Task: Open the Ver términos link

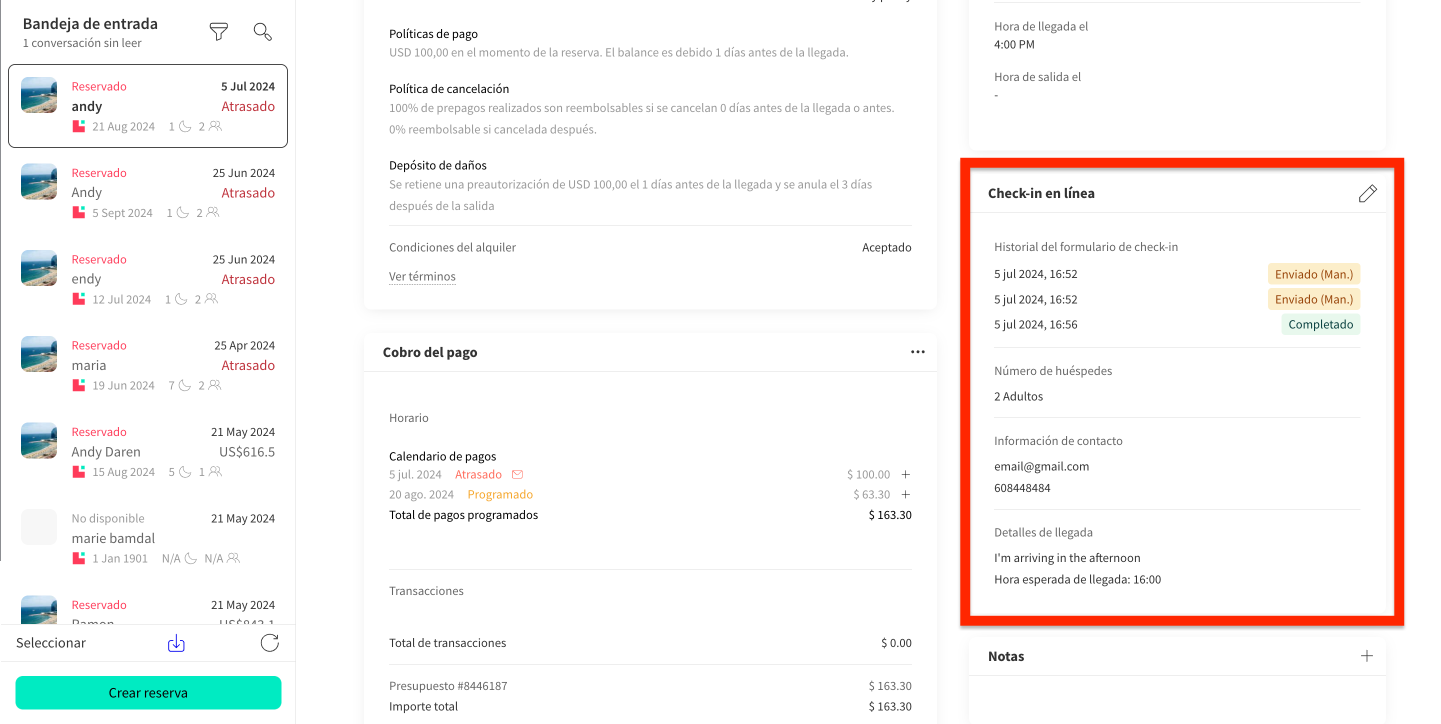Action: pyautogui.click(x=422, y=277)
